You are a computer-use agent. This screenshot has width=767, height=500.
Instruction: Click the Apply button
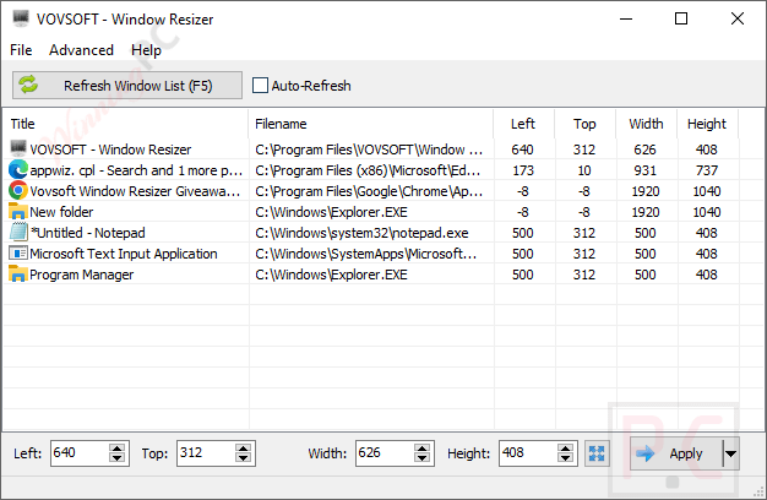676,454
